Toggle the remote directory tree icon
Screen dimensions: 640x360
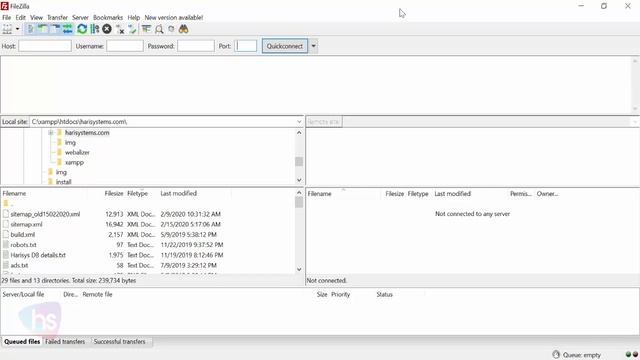coord(55,29)
